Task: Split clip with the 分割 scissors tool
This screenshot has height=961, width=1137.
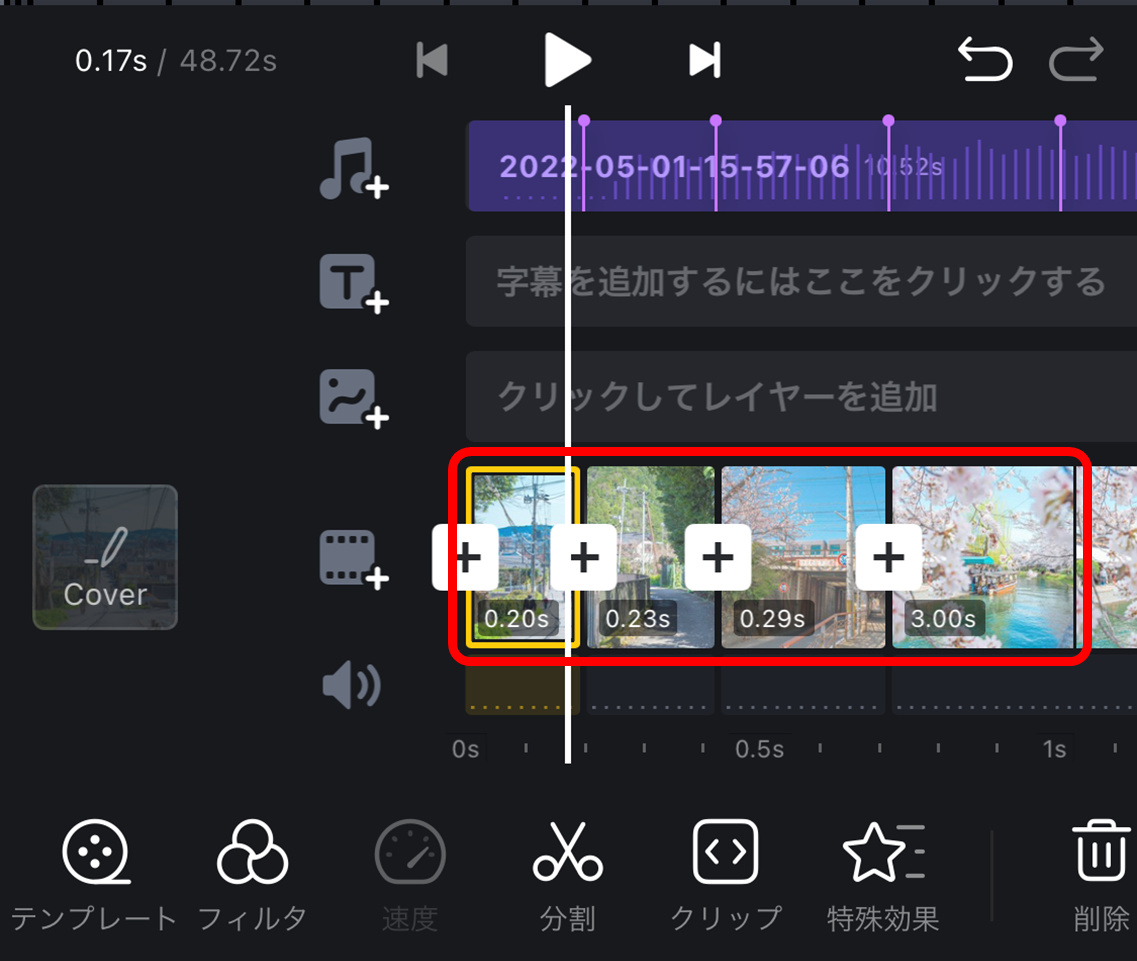Action: point(567,876)
